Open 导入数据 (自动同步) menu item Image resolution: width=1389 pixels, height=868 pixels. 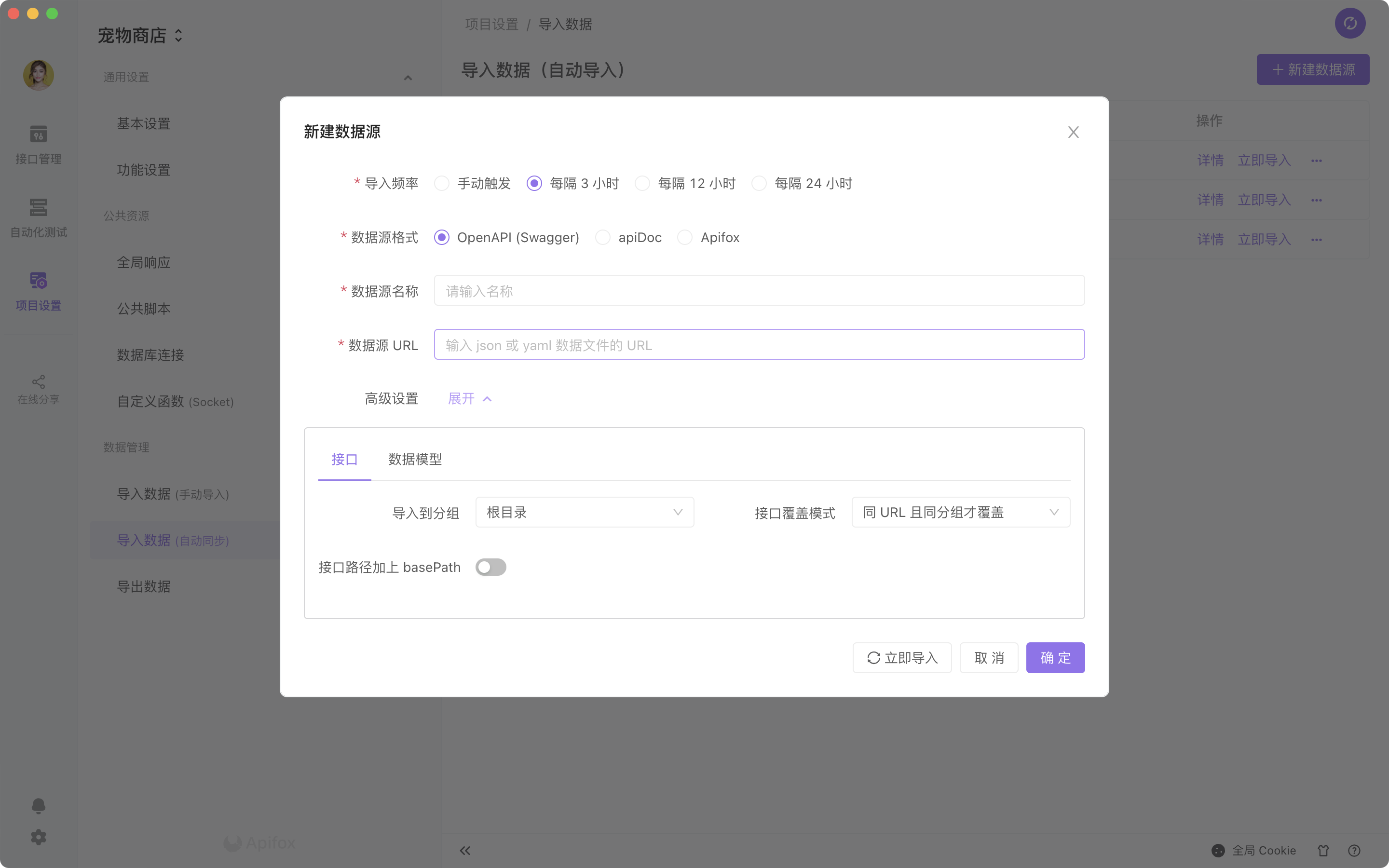(x=173, y=540)
